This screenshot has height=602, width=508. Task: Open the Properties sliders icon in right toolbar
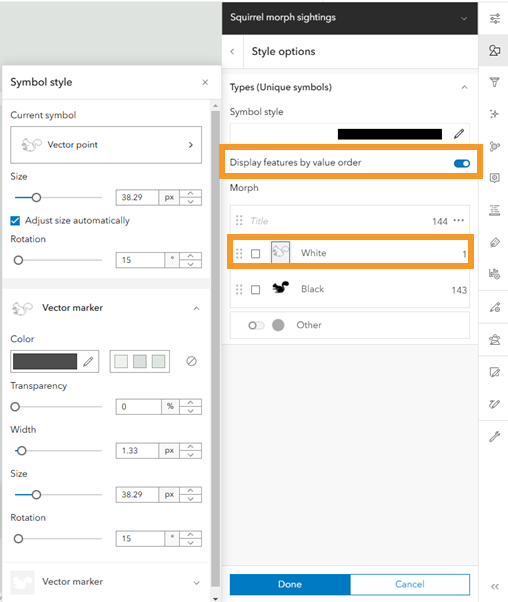pos(495,18)
